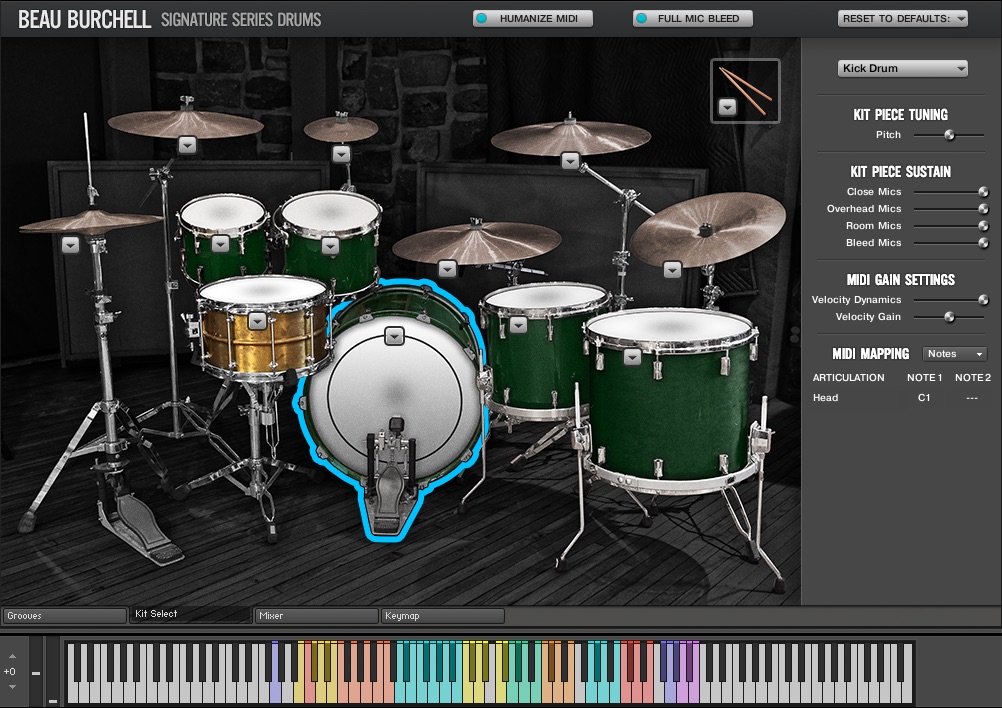Select the drumsticks icon above the kit
This screenshot has height=708, width=1002.
click(x=745, y=90)
